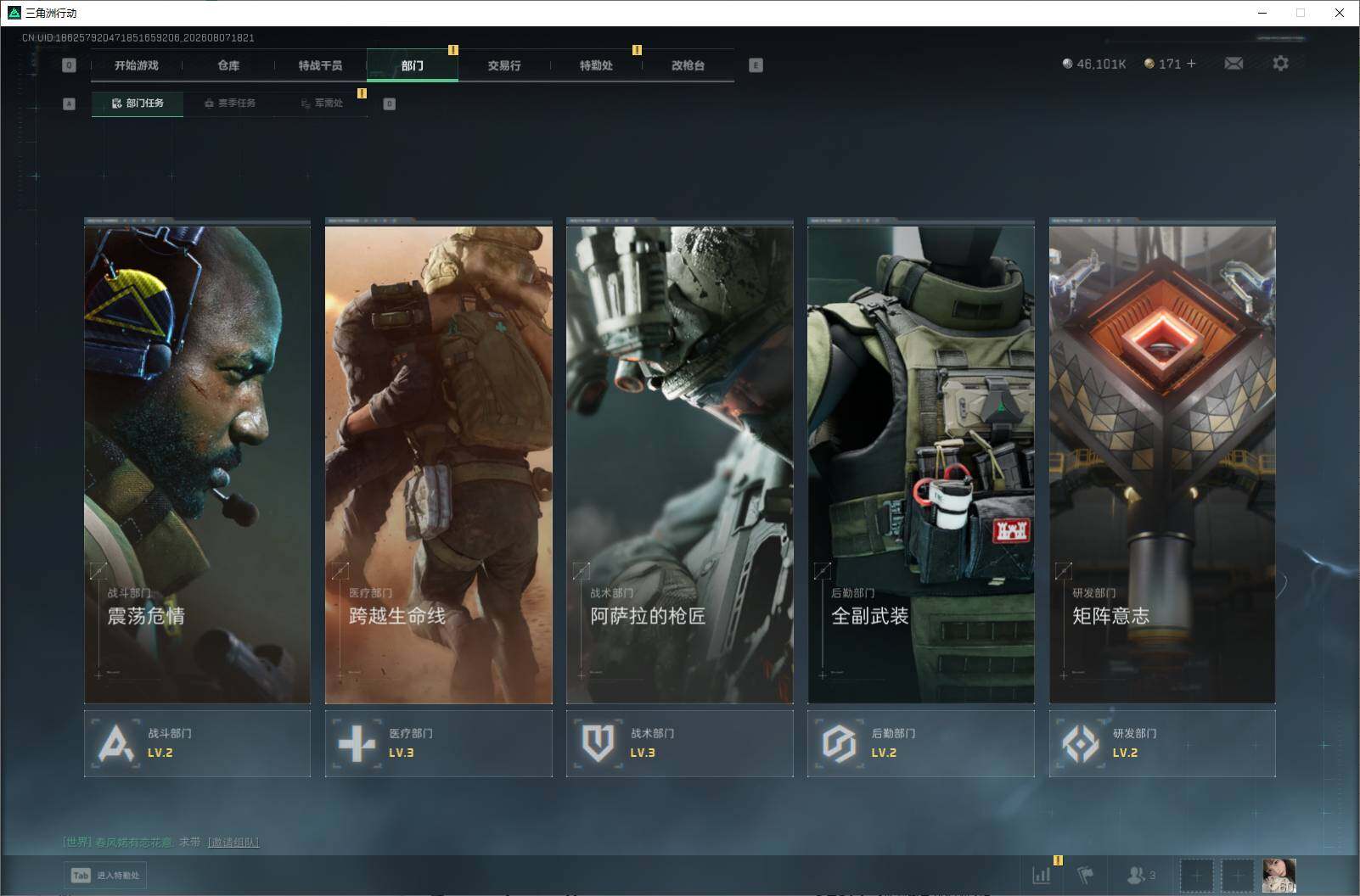1360x896 pixels.
Task: Click the 战斗部门 LV.2 button
Action: click(x=197, y=743)
